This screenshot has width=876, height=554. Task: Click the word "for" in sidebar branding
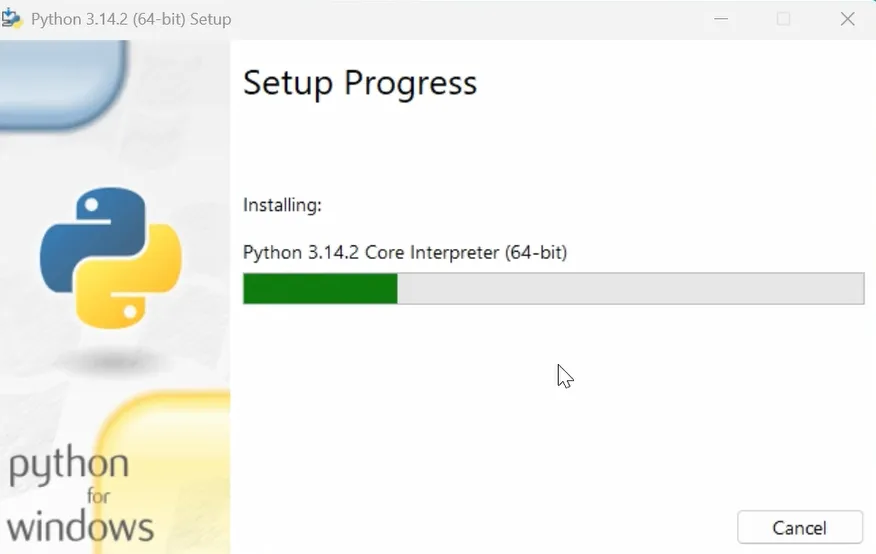pyautogui.click(x=97, y=496)
